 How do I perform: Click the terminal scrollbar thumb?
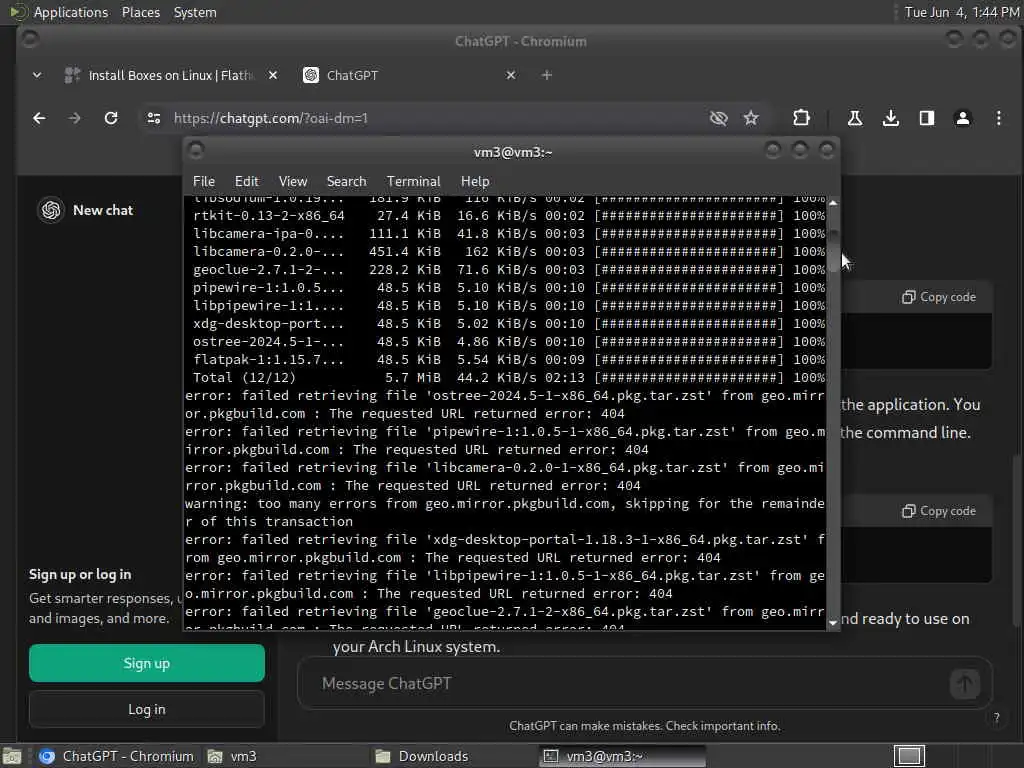[x=833, y=251]
